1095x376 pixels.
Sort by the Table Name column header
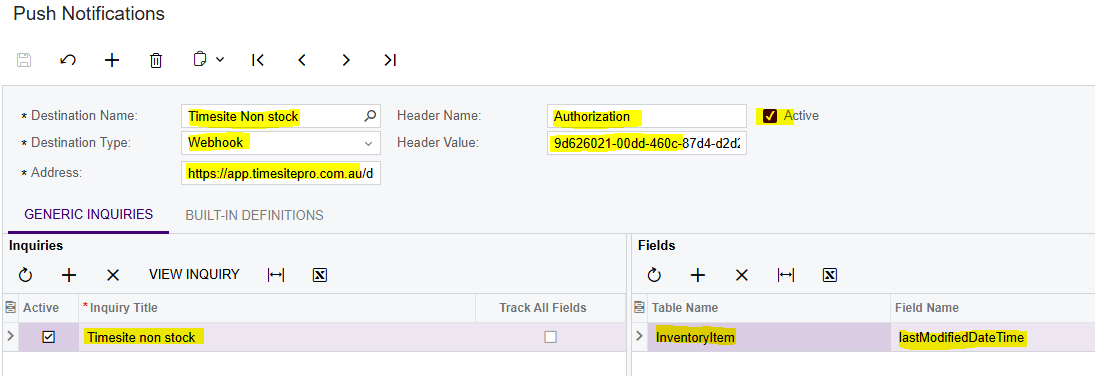(769, 308)
